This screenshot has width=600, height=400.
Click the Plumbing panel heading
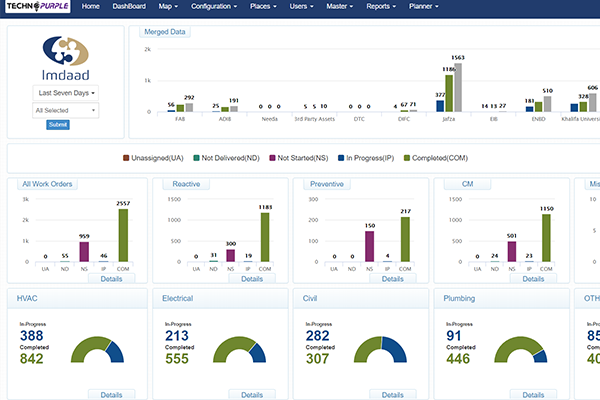pos(459,298)
